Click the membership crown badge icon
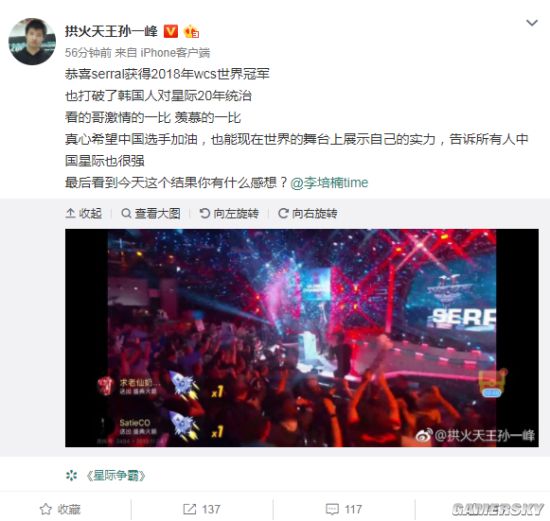550x521 pixels. pos(191,32)
